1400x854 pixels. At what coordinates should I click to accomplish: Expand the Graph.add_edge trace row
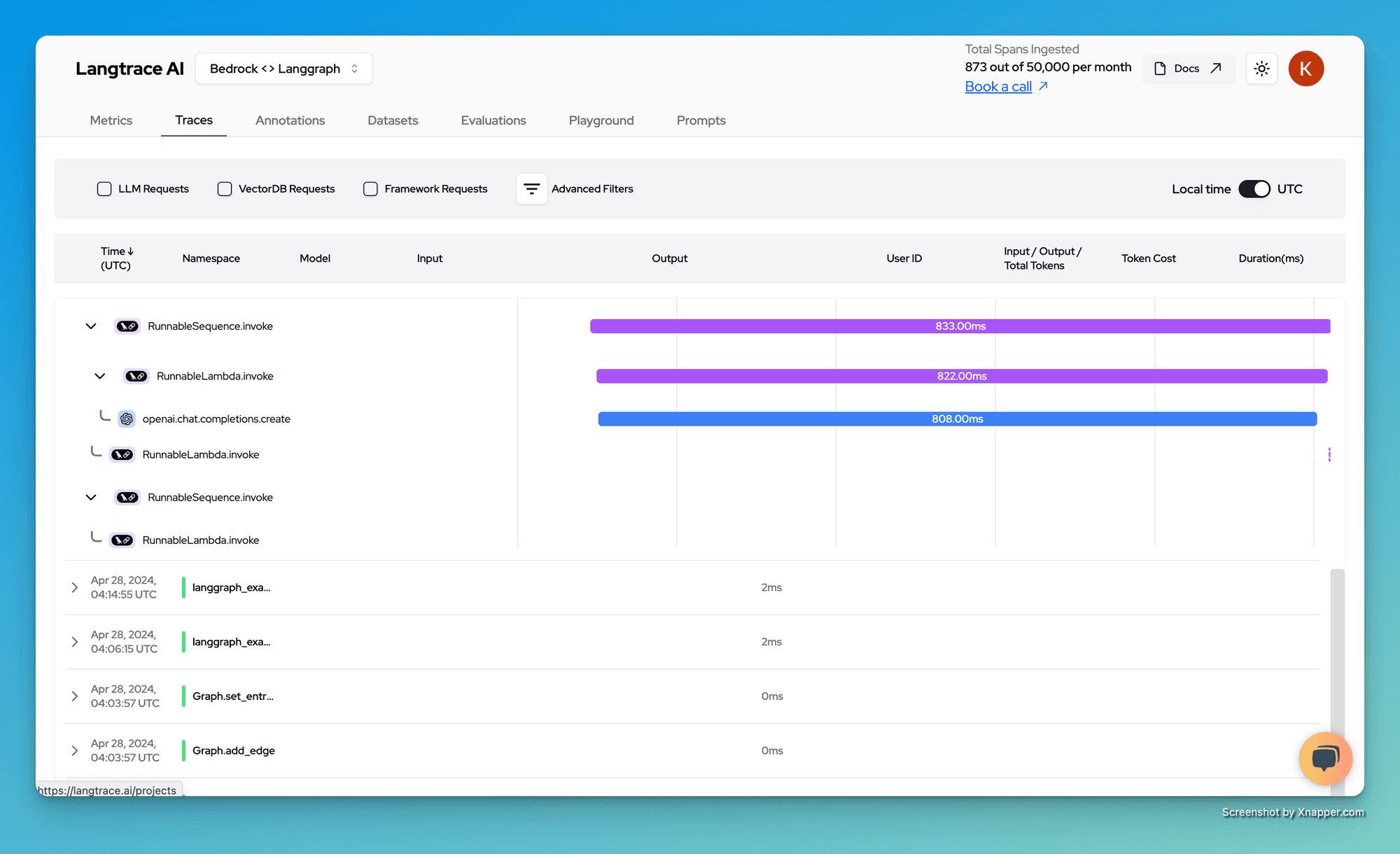[75, 750]
